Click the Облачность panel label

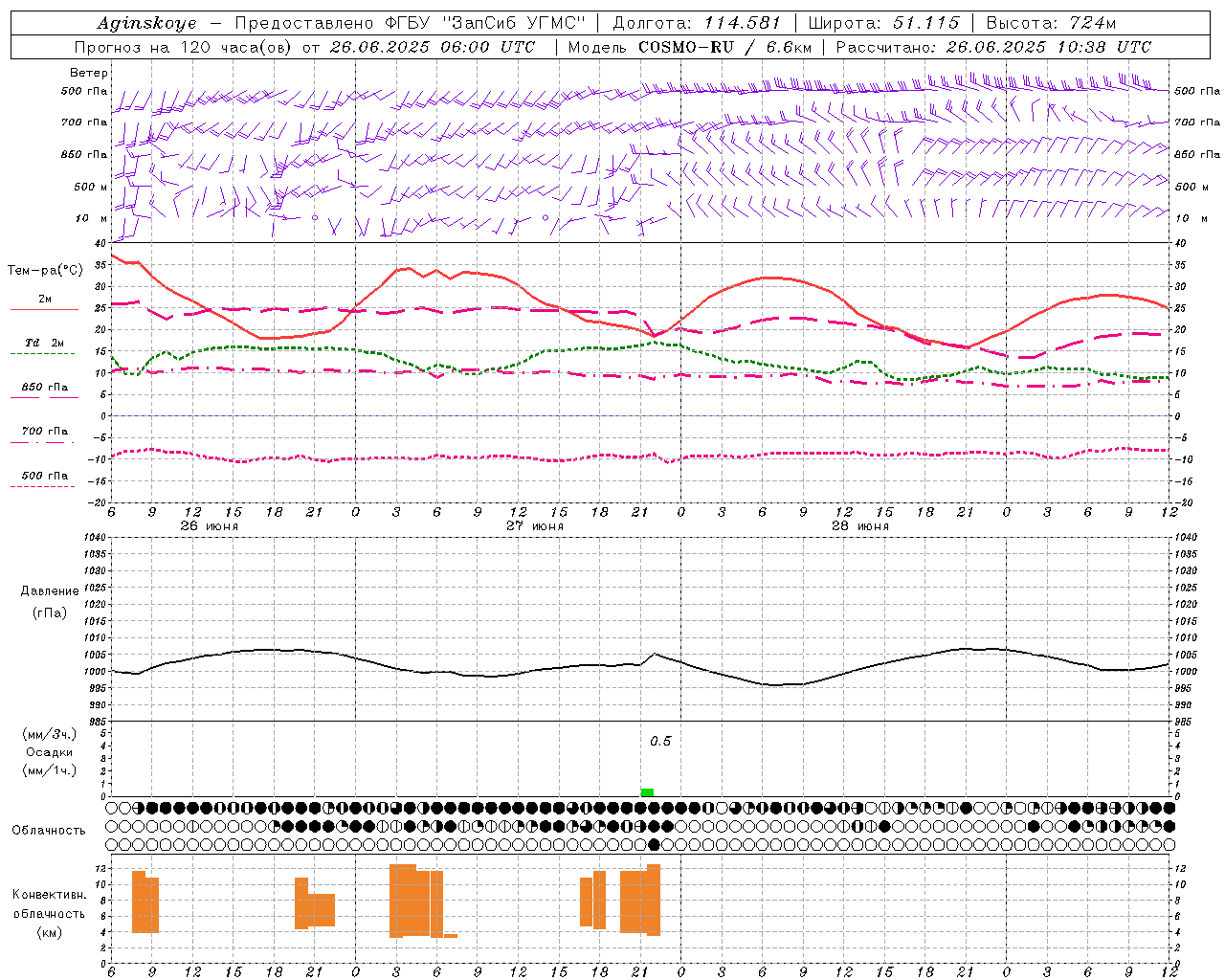(49, 830)
